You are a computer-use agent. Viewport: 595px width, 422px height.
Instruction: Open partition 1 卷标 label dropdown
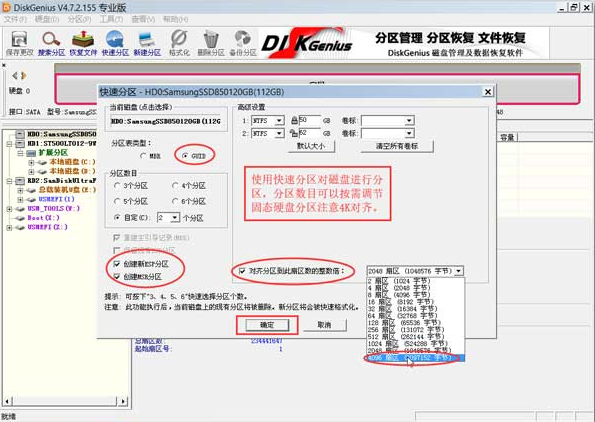[409, 121]
